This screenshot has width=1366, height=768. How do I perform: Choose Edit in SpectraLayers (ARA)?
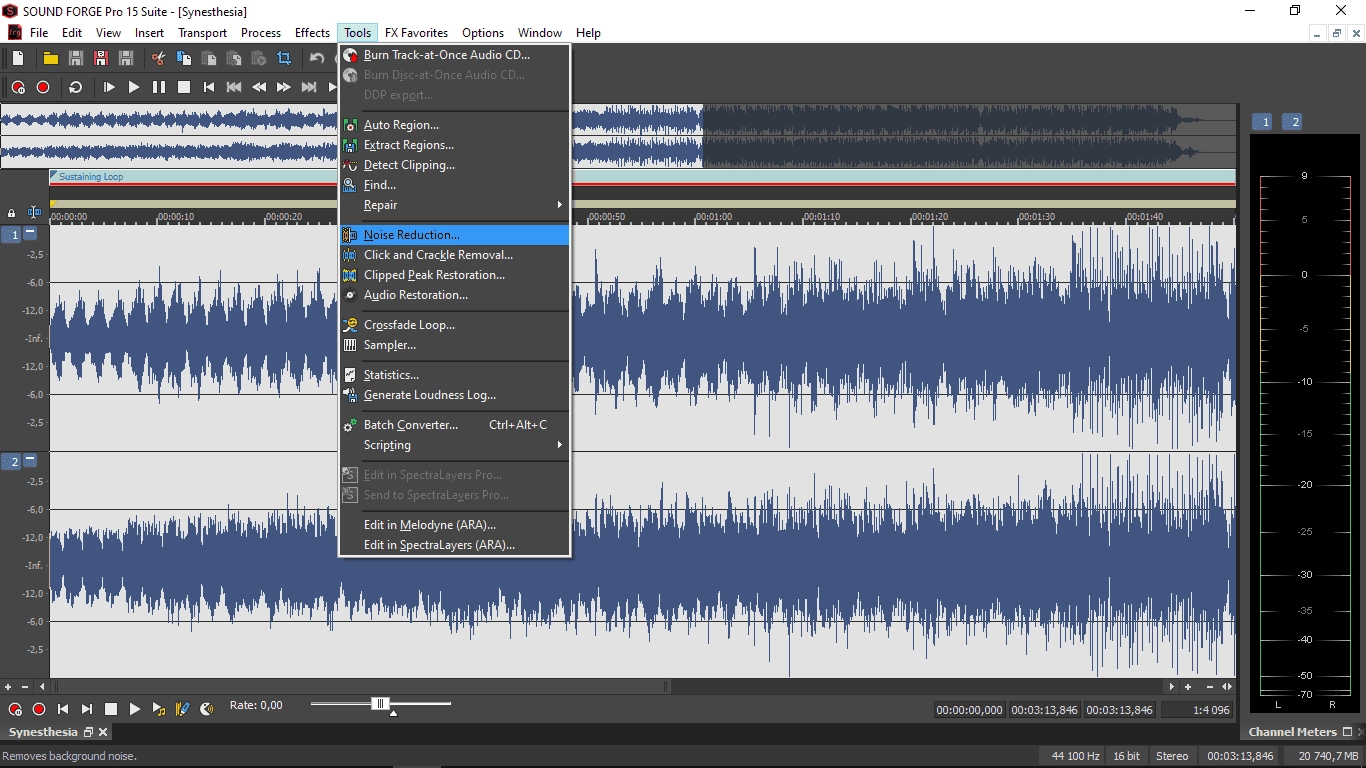click(x=455, y=545)
